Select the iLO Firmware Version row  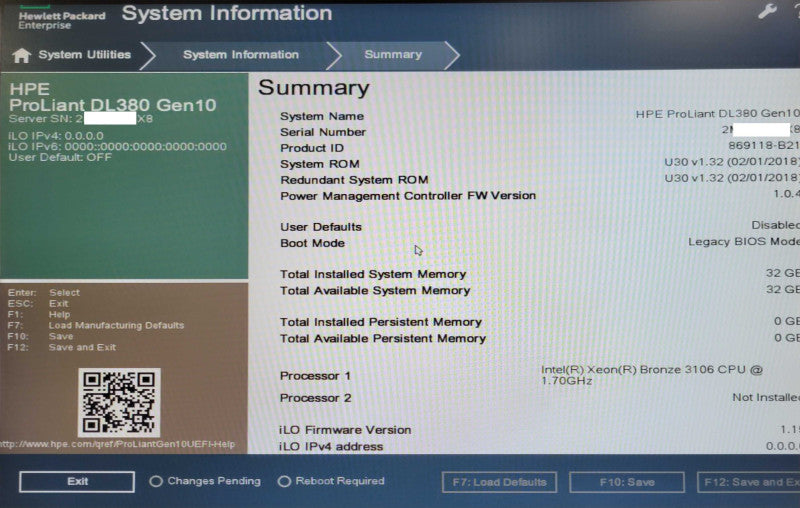[539, 429]
